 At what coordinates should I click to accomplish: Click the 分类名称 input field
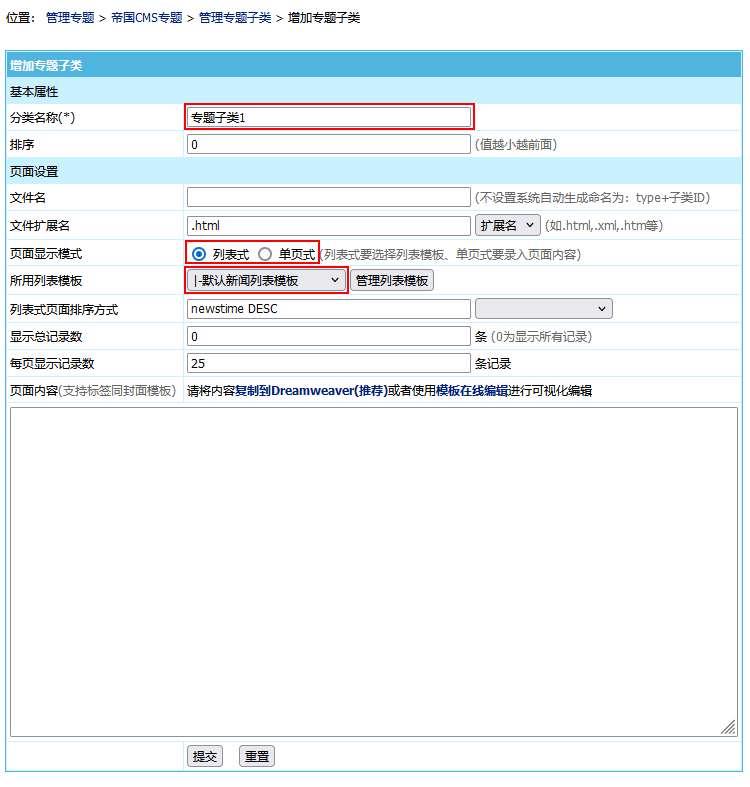coord(328,117)
